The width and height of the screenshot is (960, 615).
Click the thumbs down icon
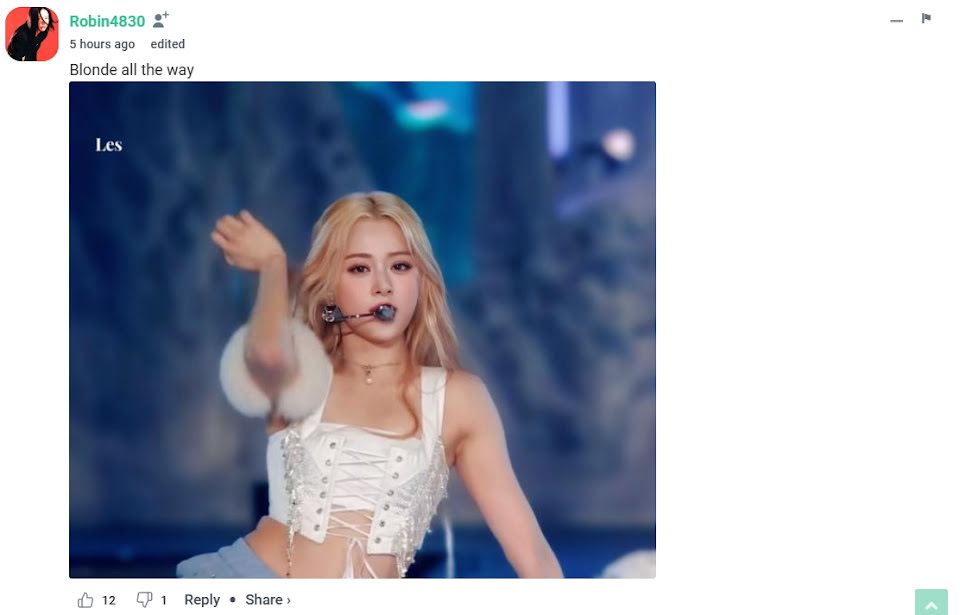tap(144, 600)
